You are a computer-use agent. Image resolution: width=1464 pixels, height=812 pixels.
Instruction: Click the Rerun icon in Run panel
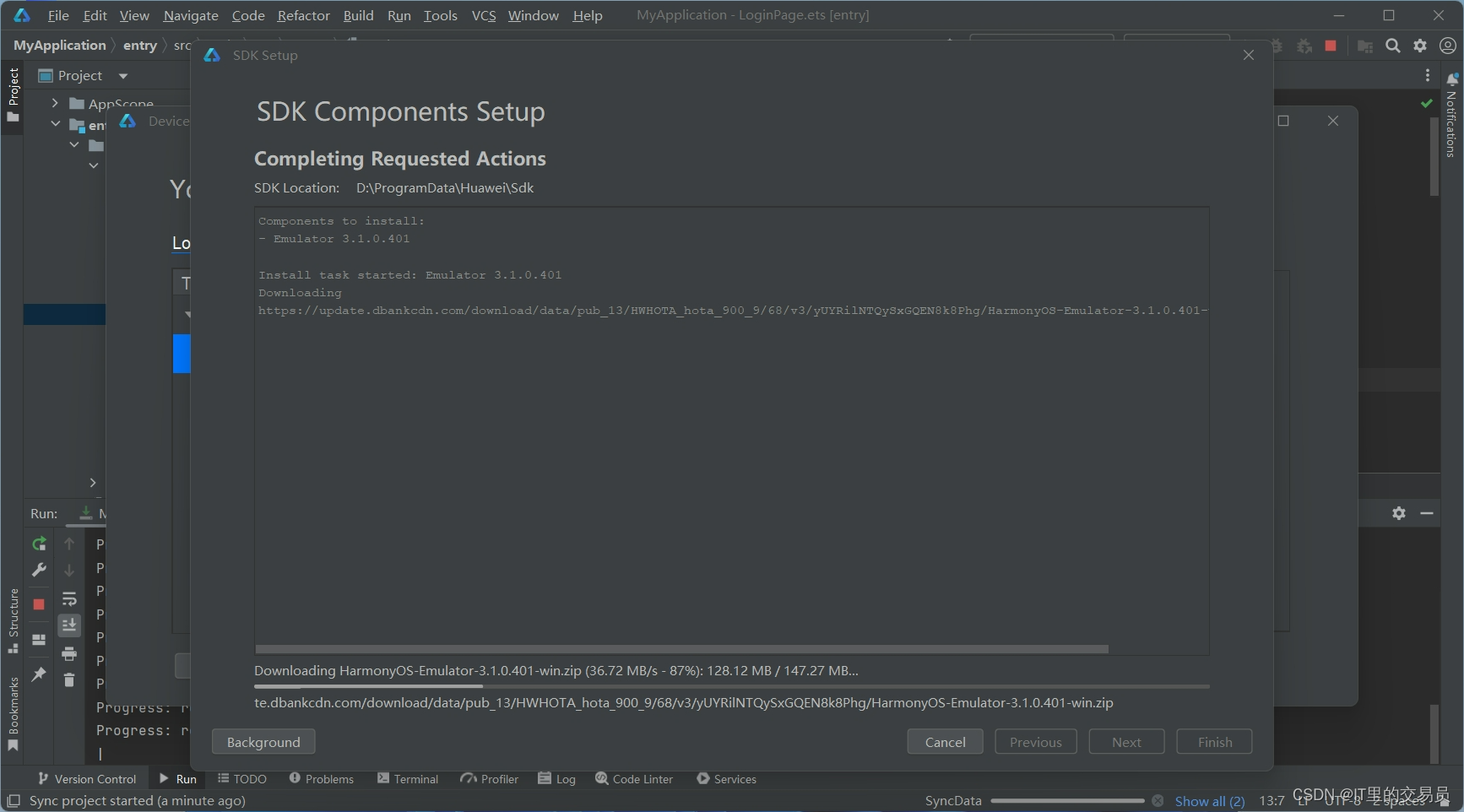(x=39, y=544)
